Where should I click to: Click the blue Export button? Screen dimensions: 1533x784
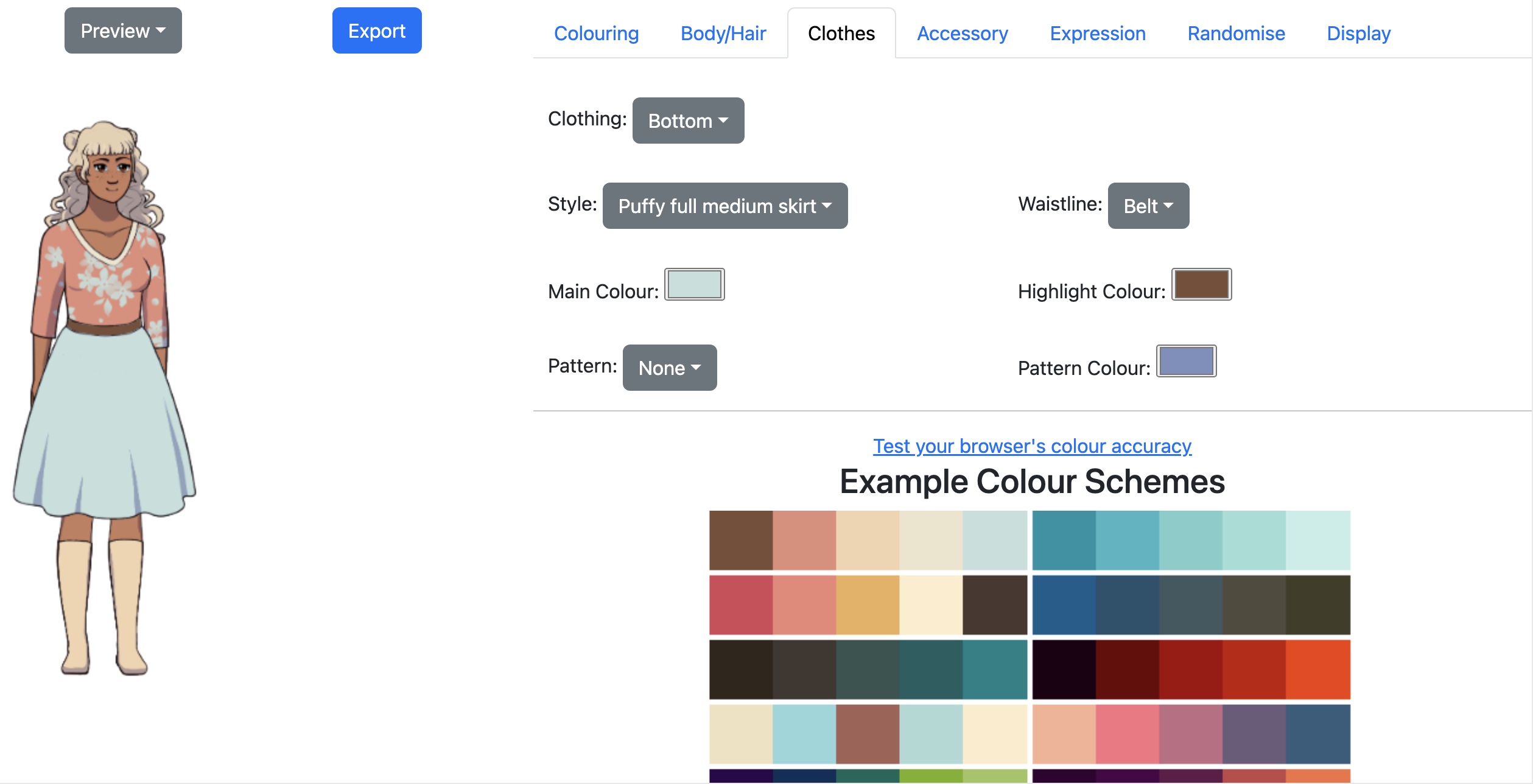point(377,30)
